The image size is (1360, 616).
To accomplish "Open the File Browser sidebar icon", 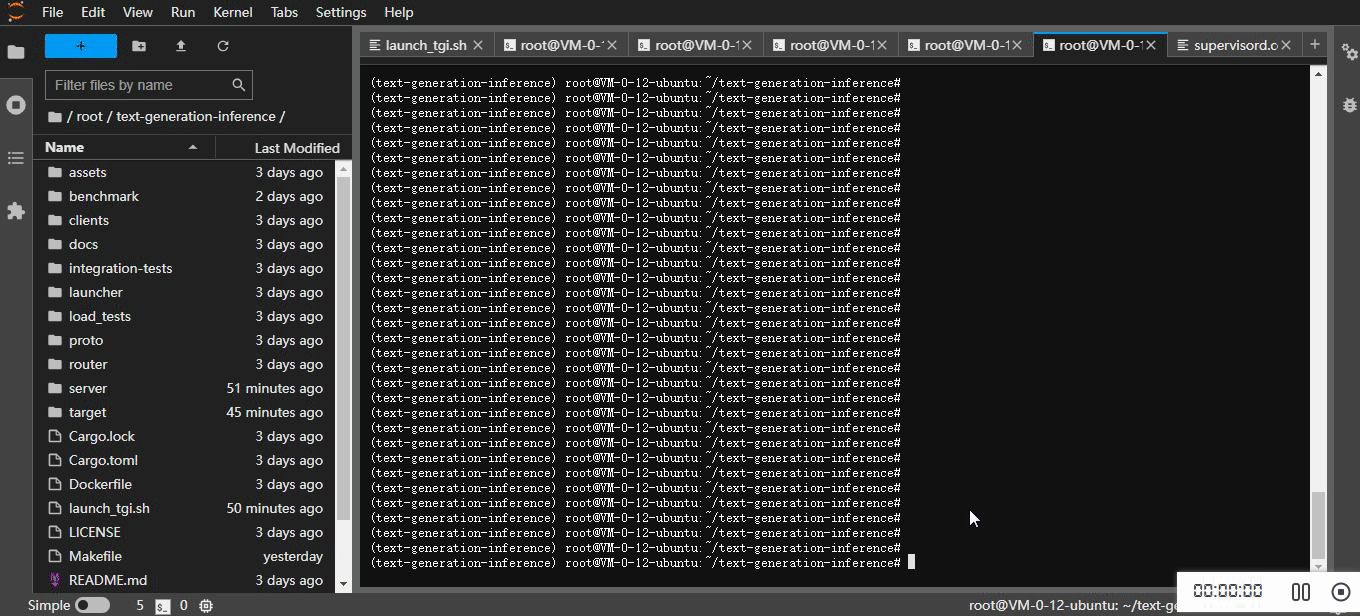I will 16,52.
